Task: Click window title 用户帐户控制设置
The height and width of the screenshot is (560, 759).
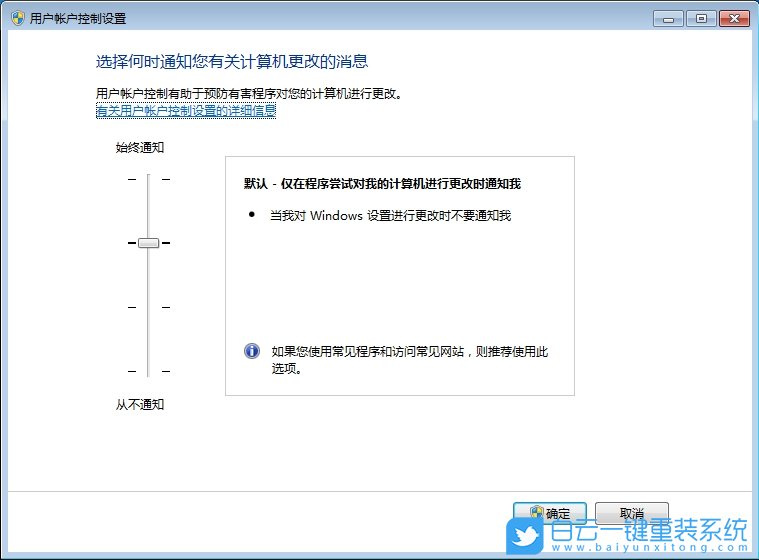Action: tap(78, 18)
